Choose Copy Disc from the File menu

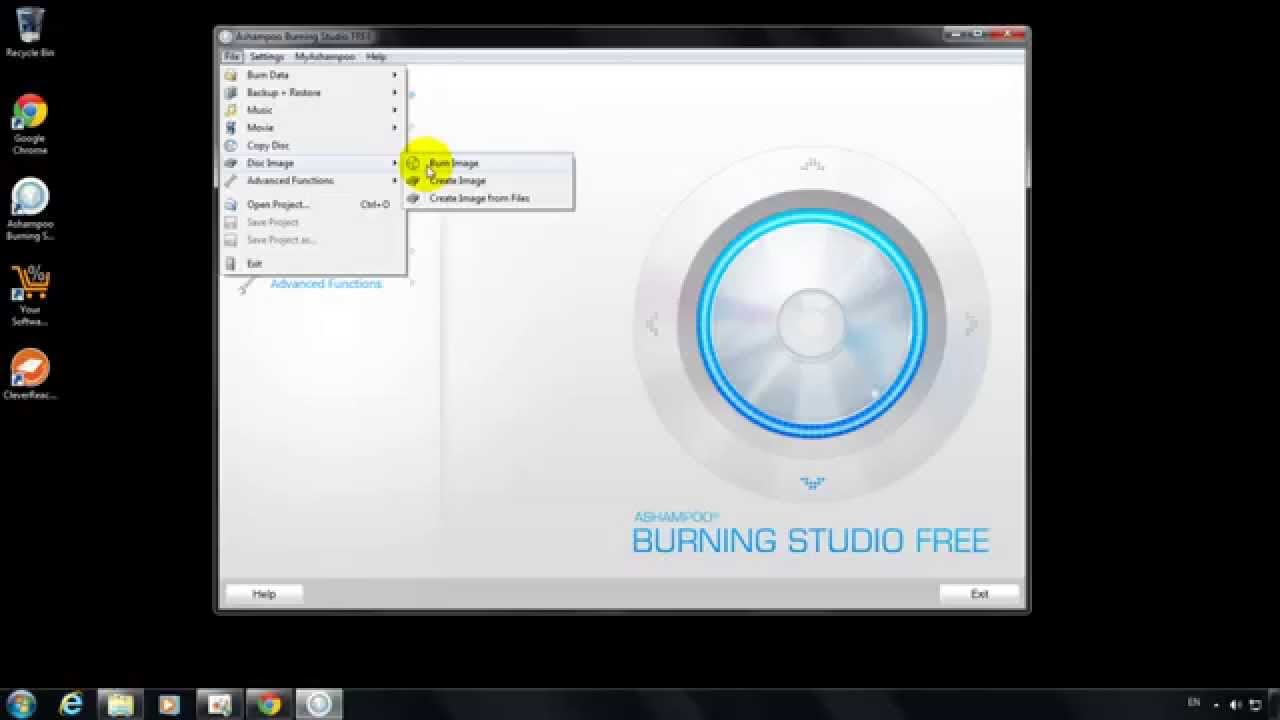313,145
